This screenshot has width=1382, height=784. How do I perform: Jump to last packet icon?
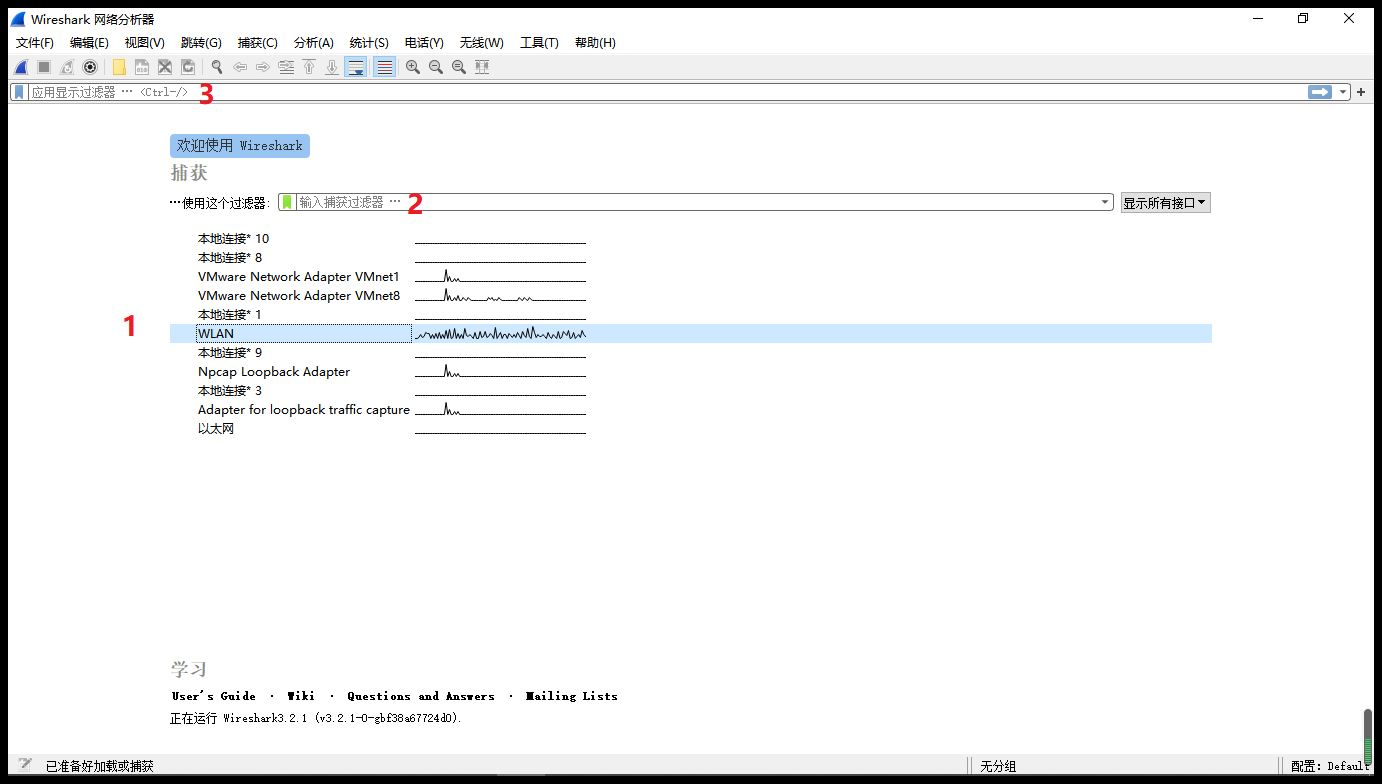[332, 67]
